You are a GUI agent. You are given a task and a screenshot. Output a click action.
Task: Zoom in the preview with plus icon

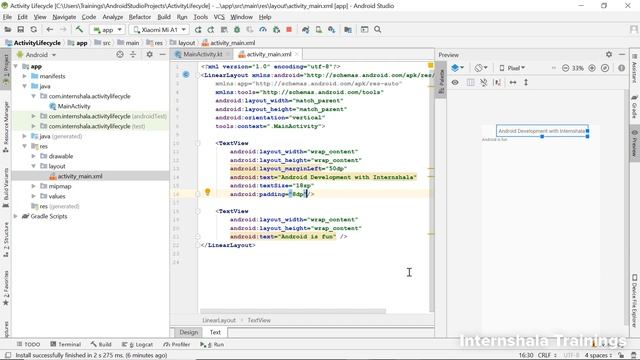point(592,68)
